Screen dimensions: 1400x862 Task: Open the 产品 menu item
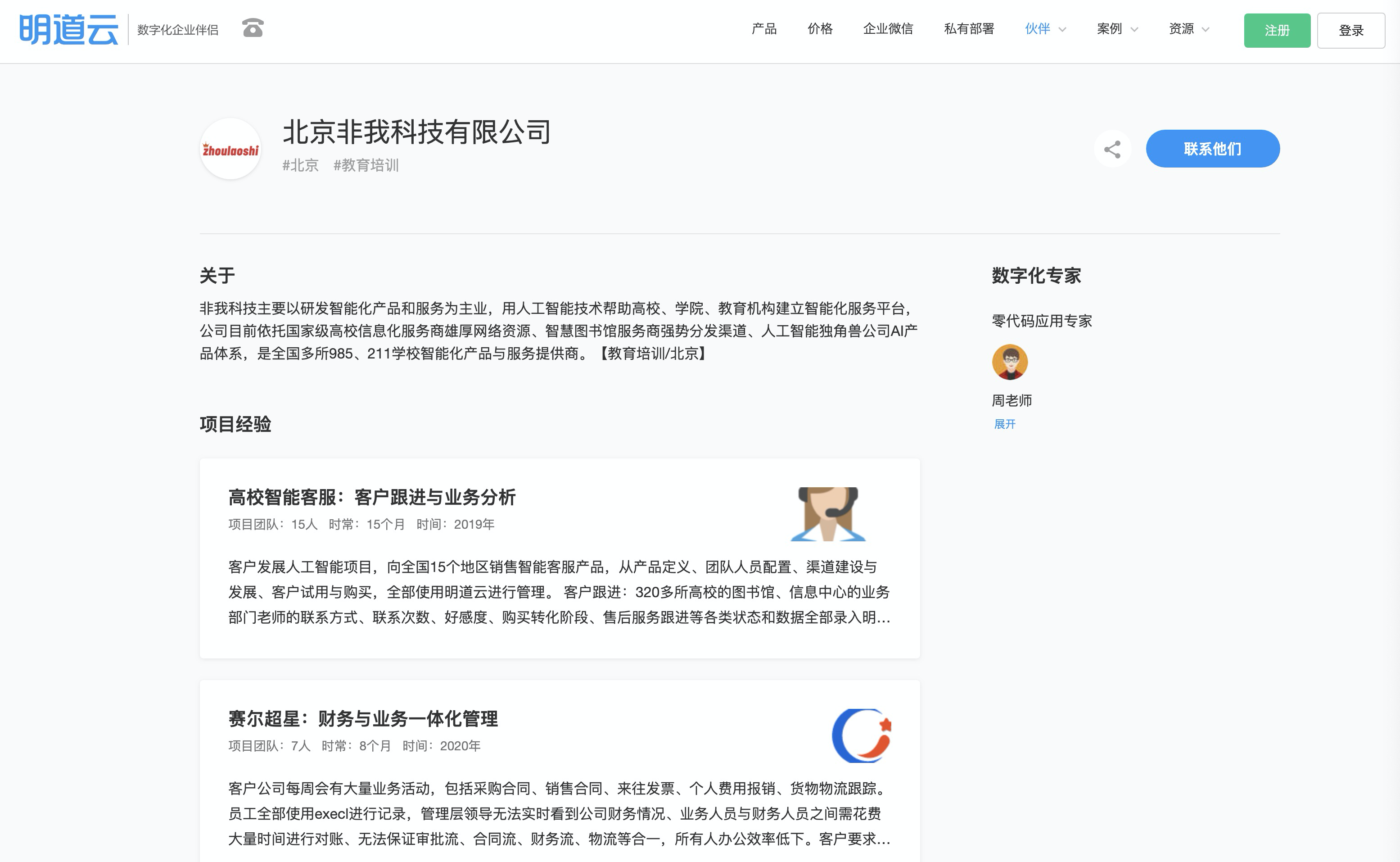763,29
